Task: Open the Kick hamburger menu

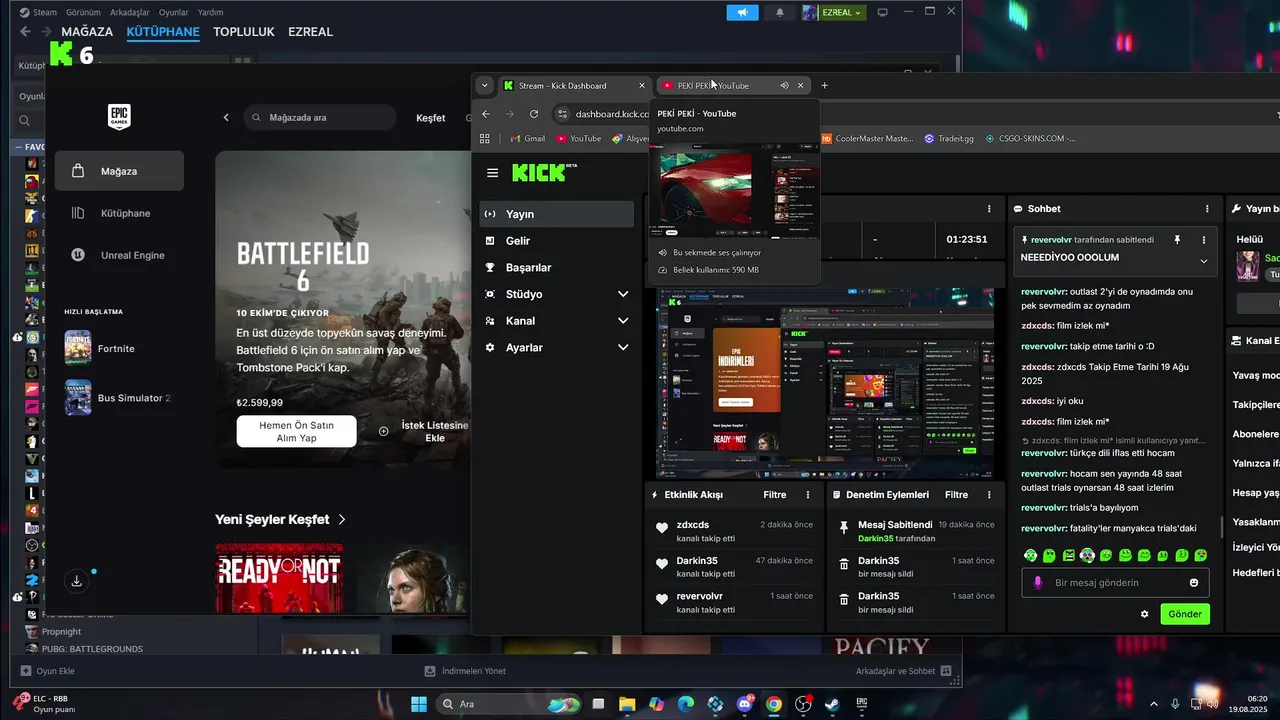Action: [492, 173]
